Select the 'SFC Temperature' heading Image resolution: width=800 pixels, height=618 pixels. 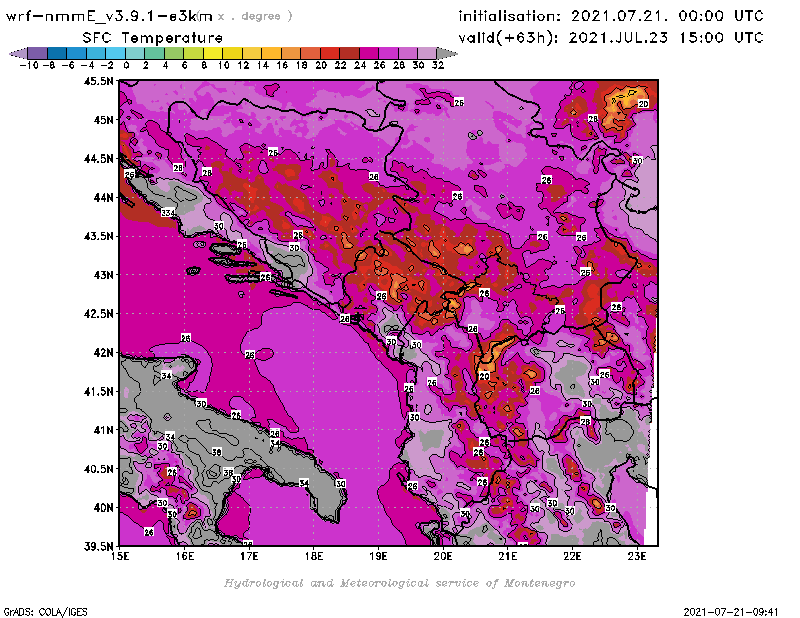point(152,38)
